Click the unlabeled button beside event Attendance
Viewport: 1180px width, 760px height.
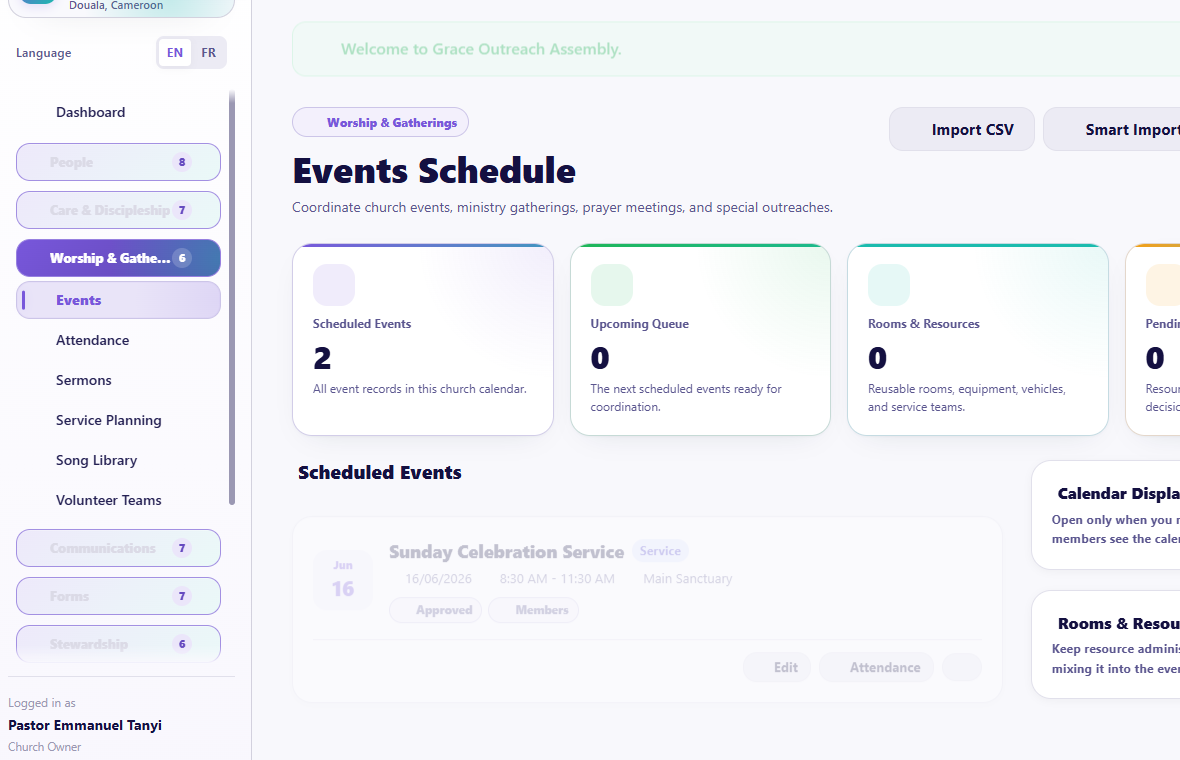pyautogui.click(x=962, y=667)
